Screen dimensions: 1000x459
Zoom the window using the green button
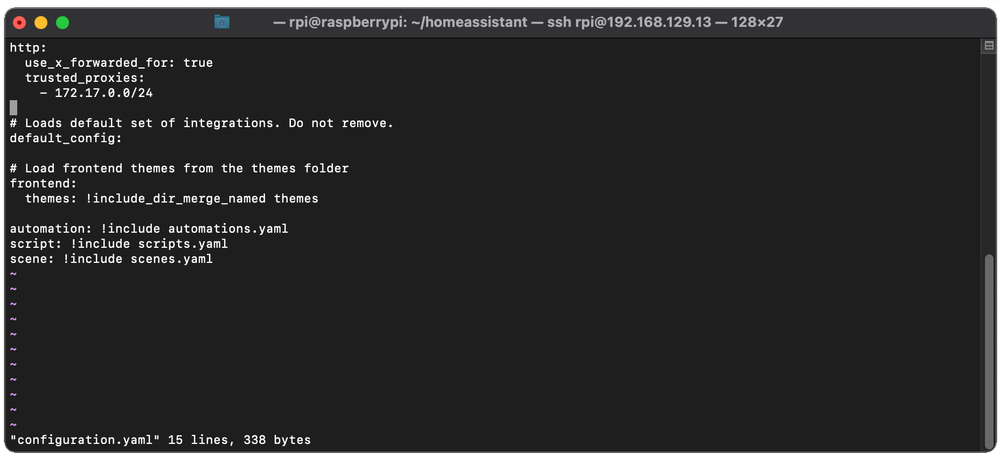pos(60,21)
